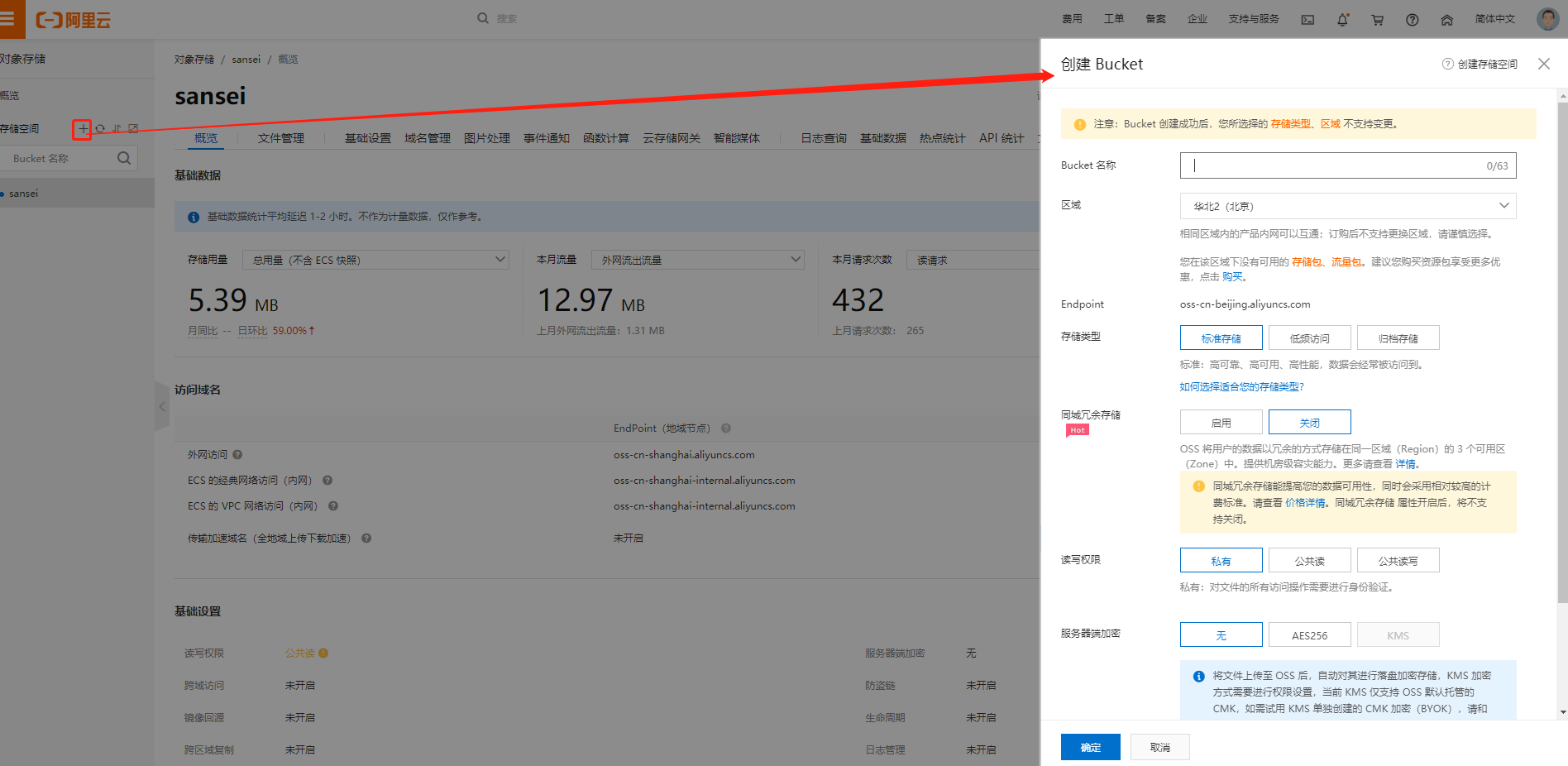Click the help icon next to EndPoint (地域节点)
Screen dimensions: 1568x766
pos(726,428)
